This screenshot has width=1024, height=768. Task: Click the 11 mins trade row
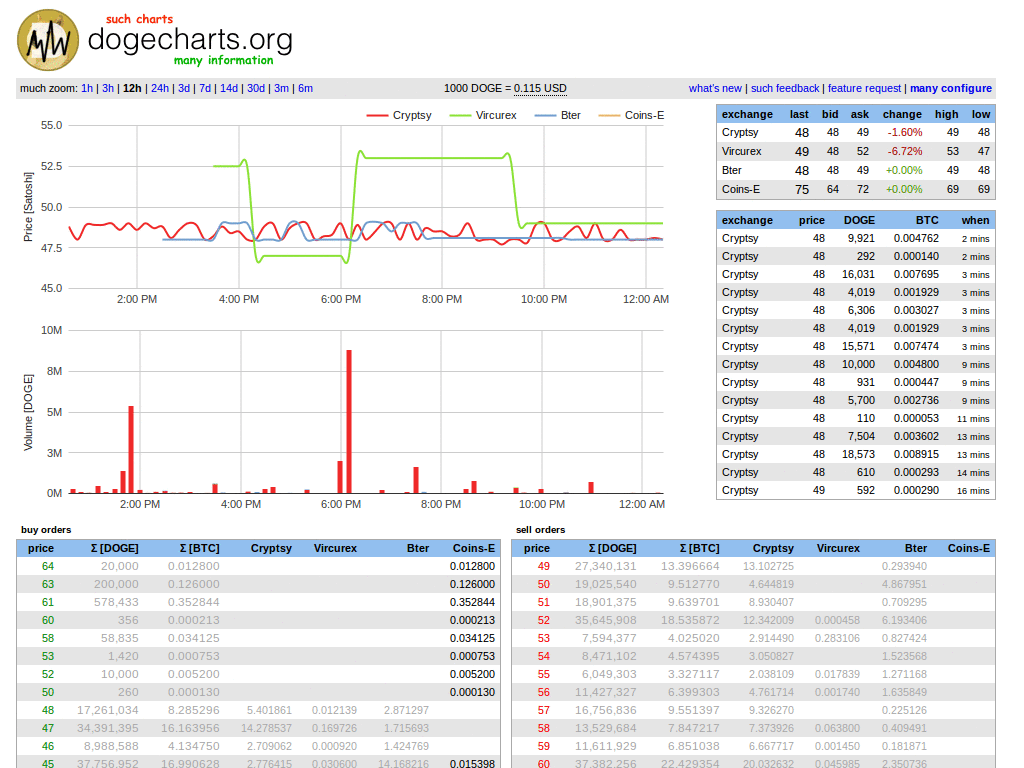pos(856,419)
